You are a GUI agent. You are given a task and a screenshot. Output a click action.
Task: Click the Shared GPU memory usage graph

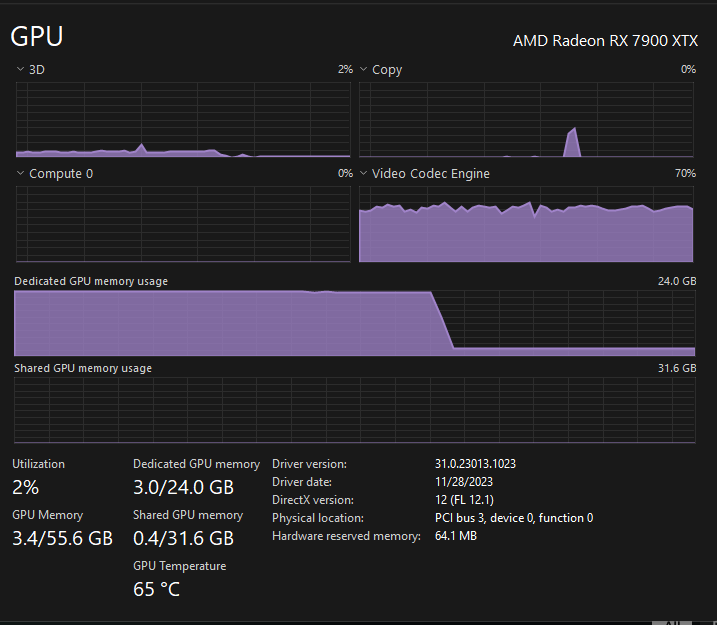coord(354,410)
